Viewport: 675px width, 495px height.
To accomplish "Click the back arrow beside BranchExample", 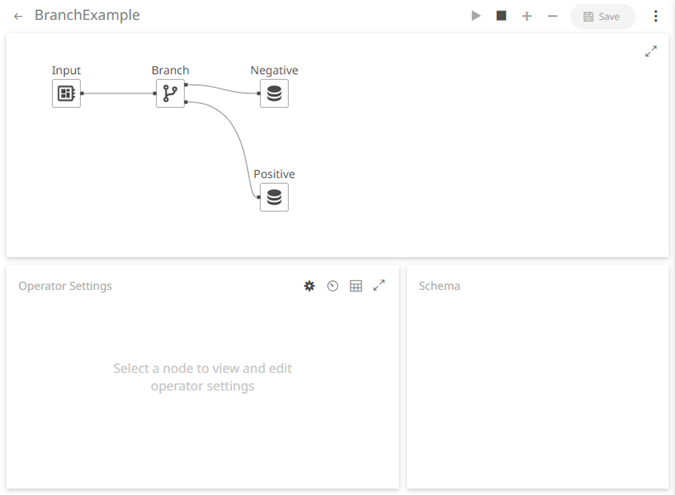I will pos(18,16).
